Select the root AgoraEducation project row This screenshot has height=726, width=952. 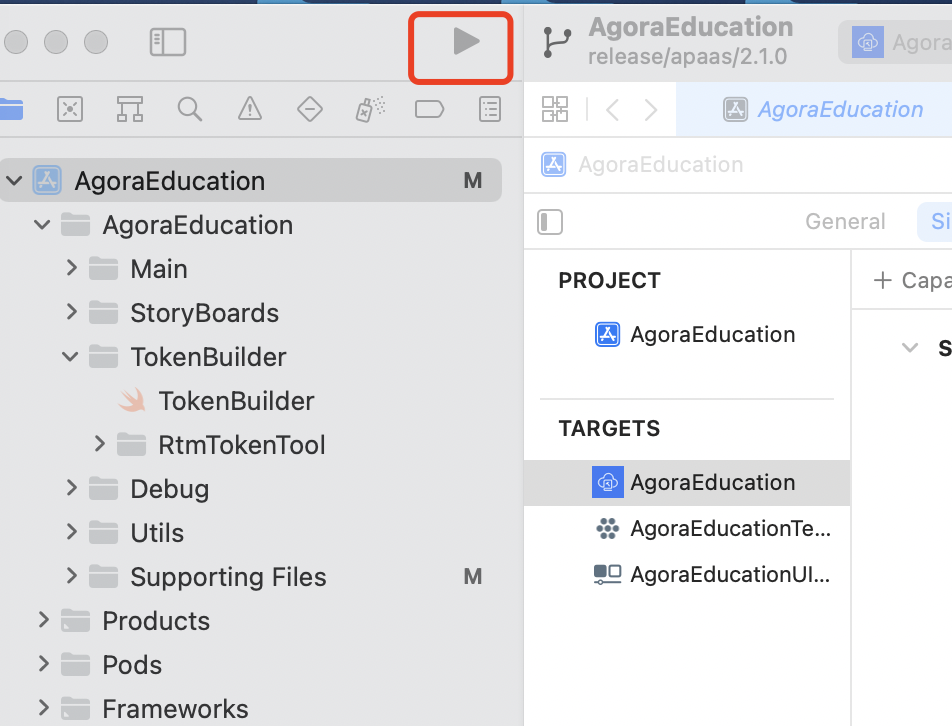251,181
